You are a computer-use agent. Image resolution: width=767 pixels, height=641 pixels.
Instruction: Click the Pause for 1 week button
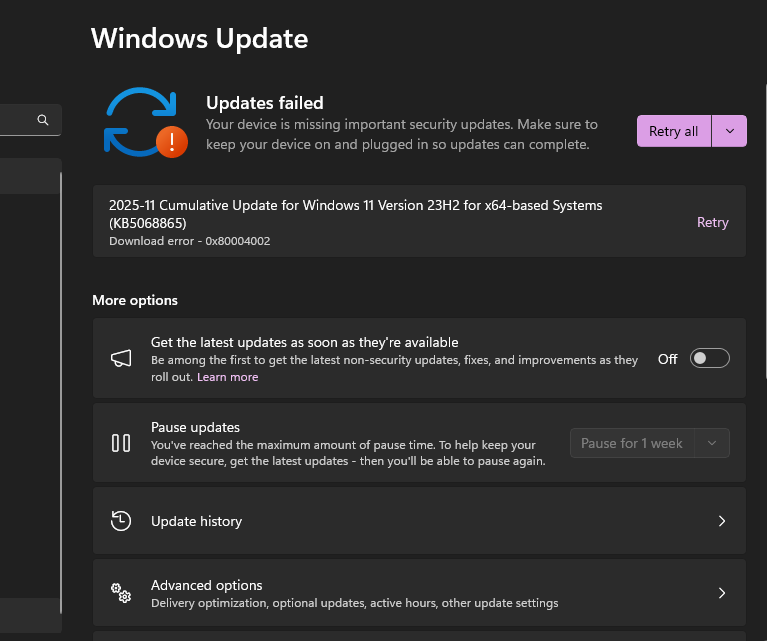tap(632, 443)
